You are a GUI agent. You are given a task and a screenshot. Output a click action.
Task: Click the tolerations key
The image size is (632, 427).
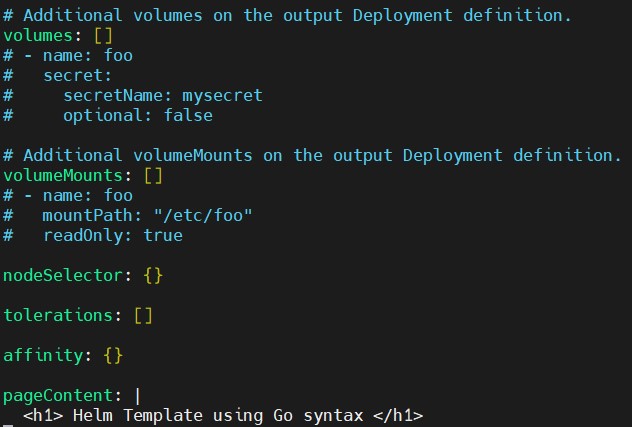(58, 315)
